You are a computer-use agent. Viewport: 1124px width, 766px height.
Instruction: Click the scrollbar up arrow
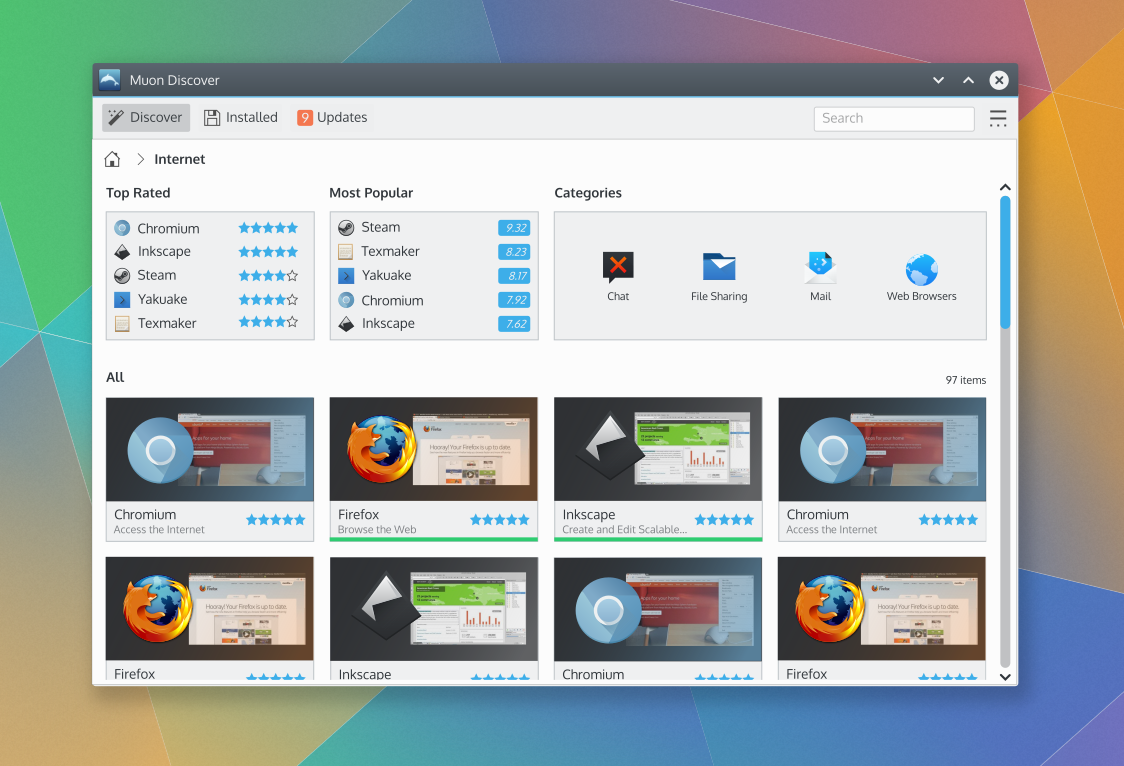click(x=1005, y=188)
